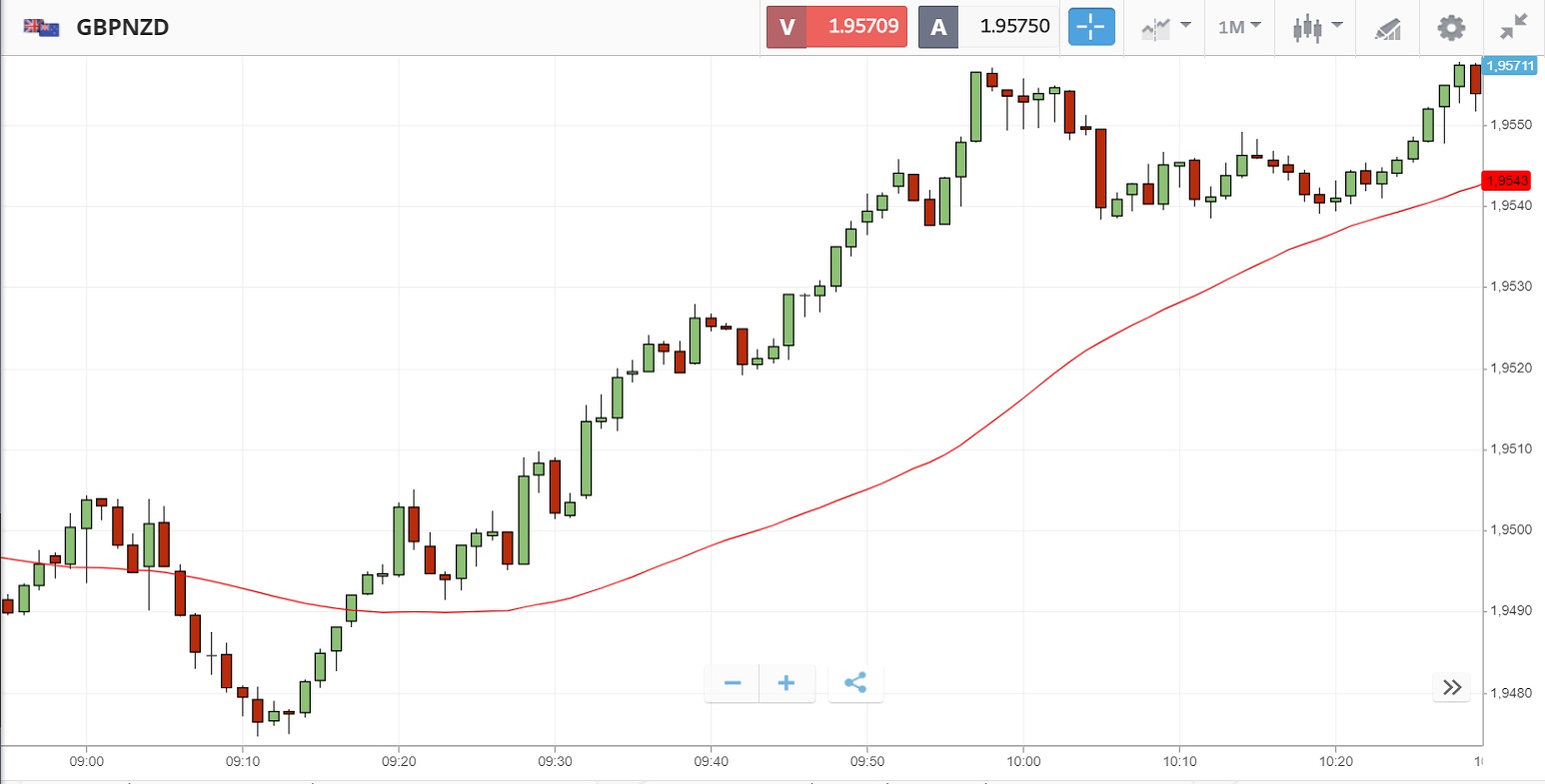Click the 09:30 time axis label
This screenshot has width=1545, height=784.
(555, 761)
